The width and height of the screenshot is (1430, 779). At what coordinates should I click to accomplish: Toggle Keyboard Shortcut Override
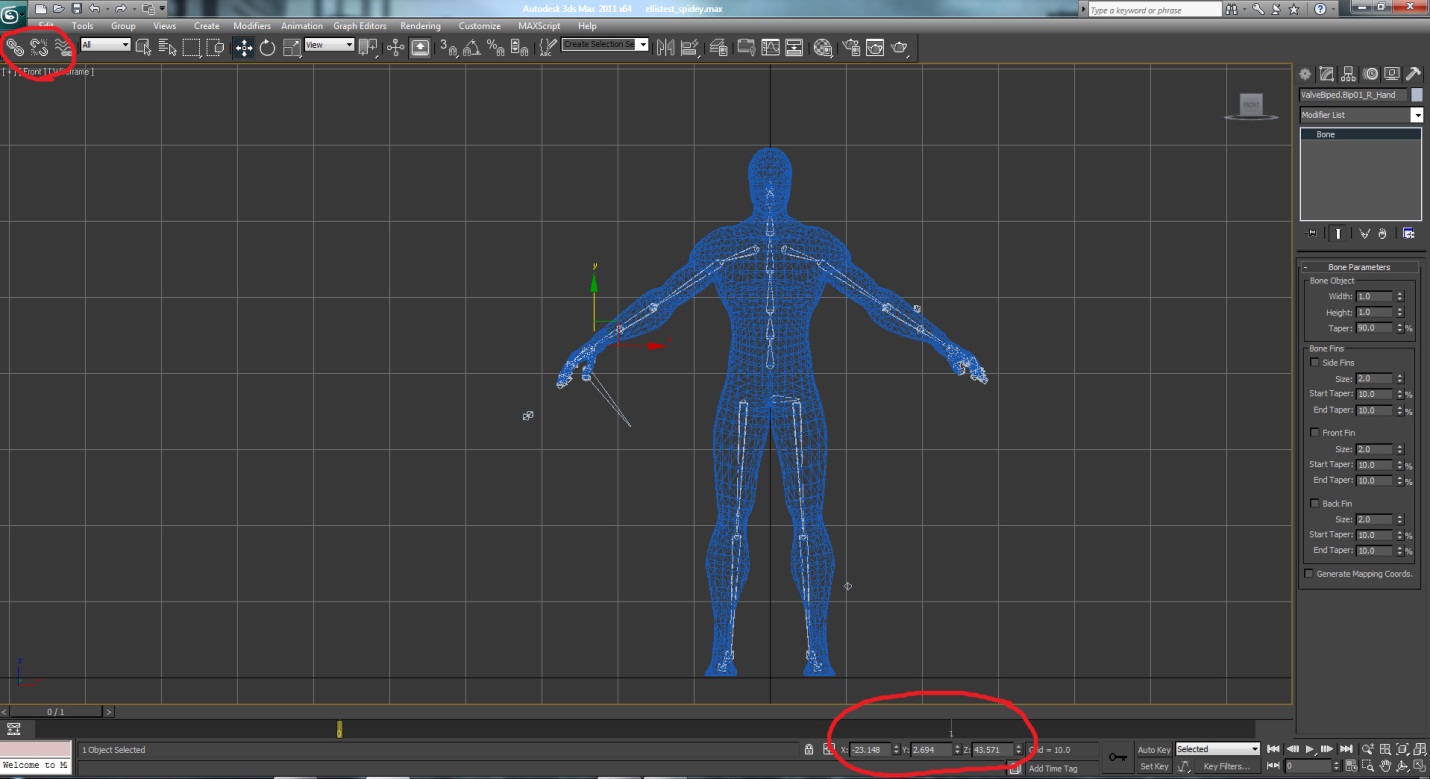tap(420, 47)
